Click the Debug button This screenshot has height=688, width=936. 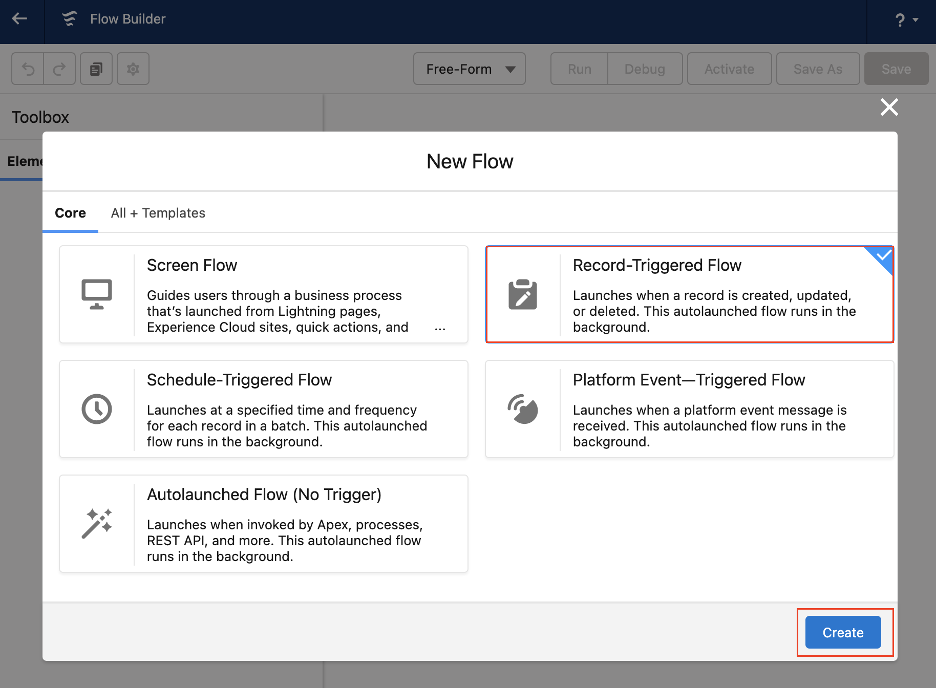(645, 68)
